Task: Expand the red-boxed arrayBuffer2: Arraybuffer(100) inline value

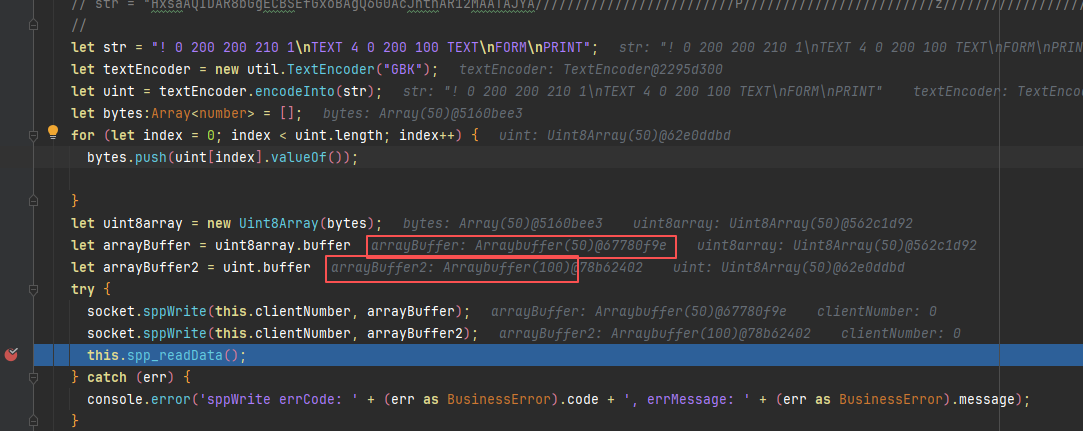Action: (x=451, y=268)
